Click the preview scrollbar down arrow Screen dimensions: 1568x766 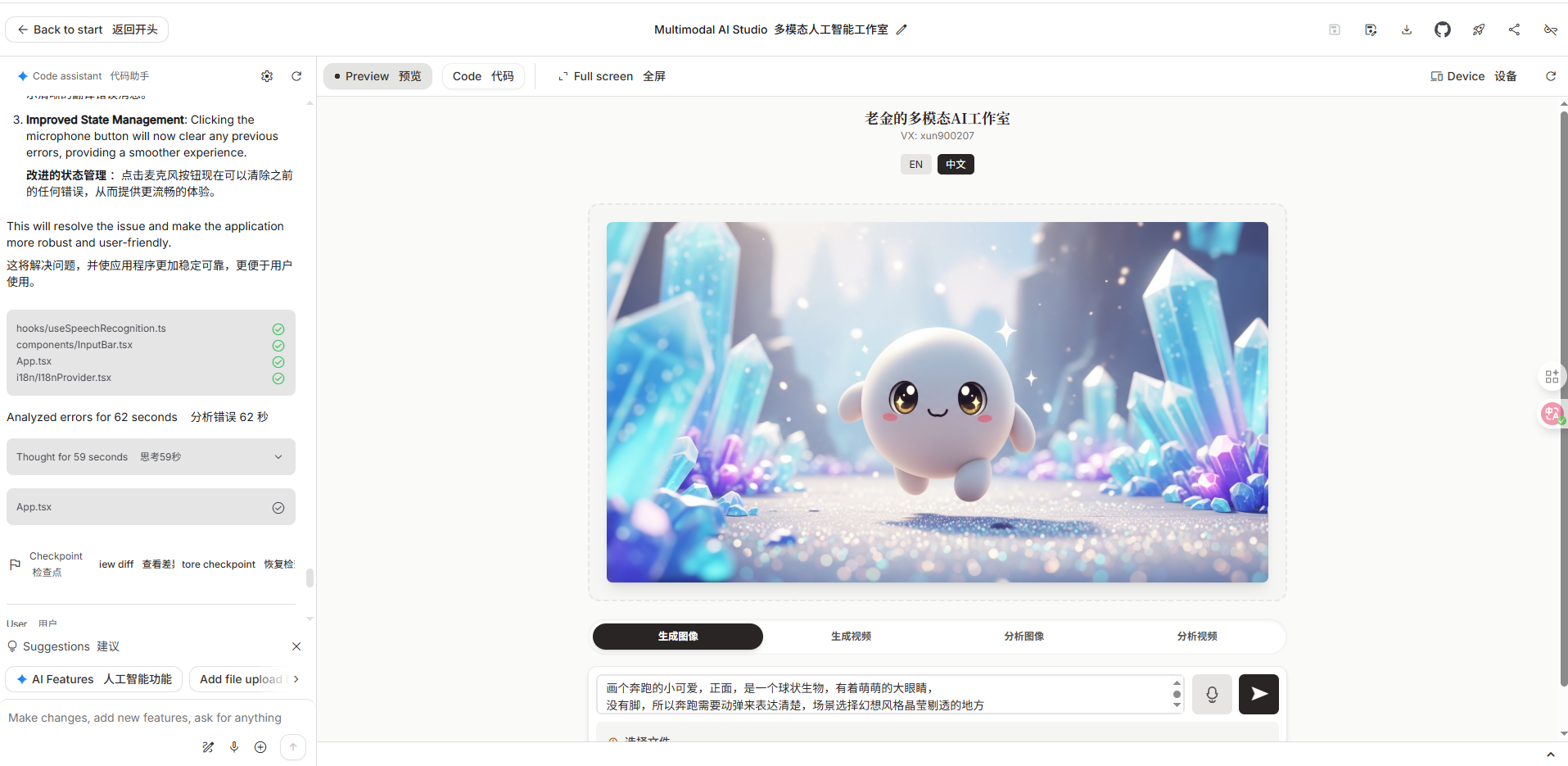[x=1563, y=734]
